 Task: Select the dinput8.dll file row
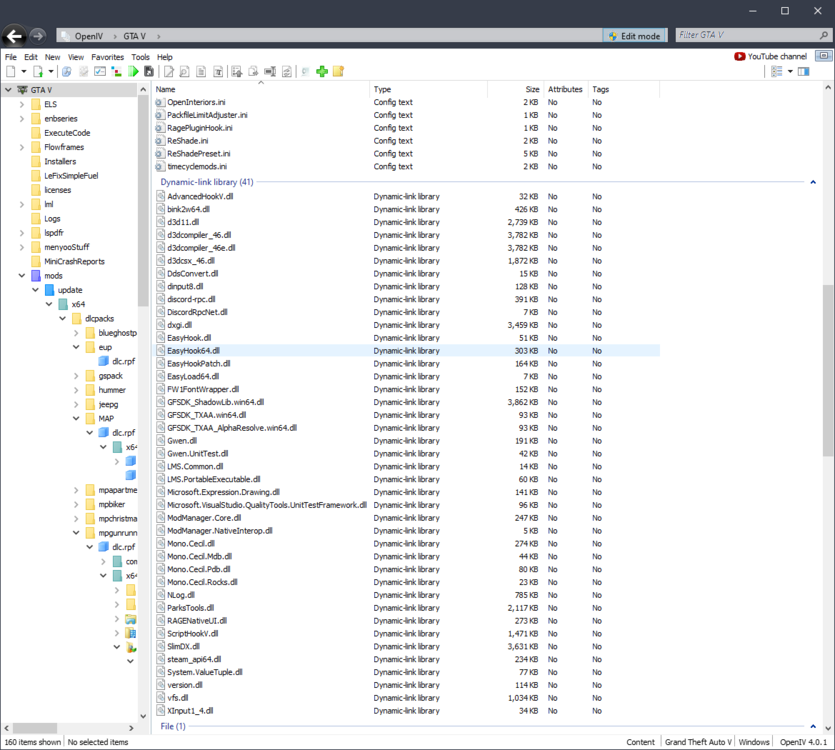pyautogui.click(x=407, y=287)
